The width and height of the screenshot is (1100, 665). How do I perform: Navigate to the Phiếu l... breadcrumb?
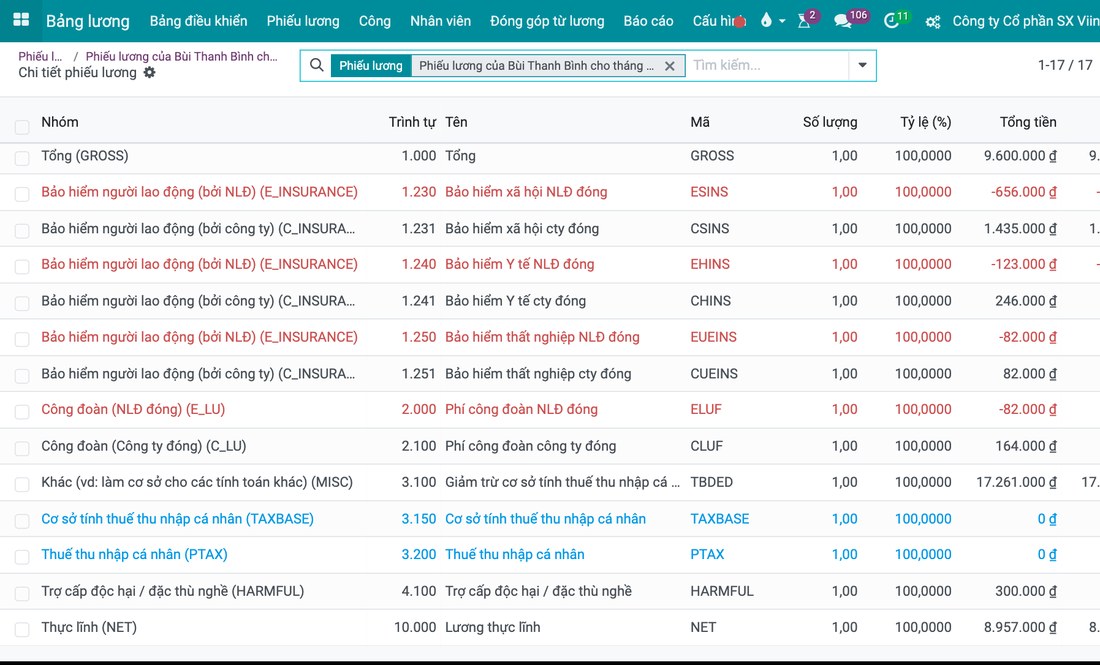pyautogui.click(x=40, y=56)
